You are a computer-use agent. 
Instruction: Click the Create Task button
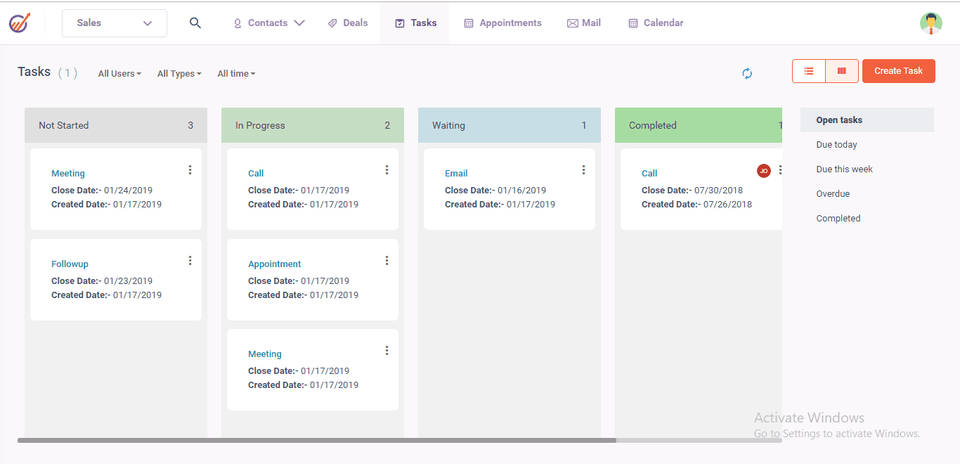click(x=898, y=71)
